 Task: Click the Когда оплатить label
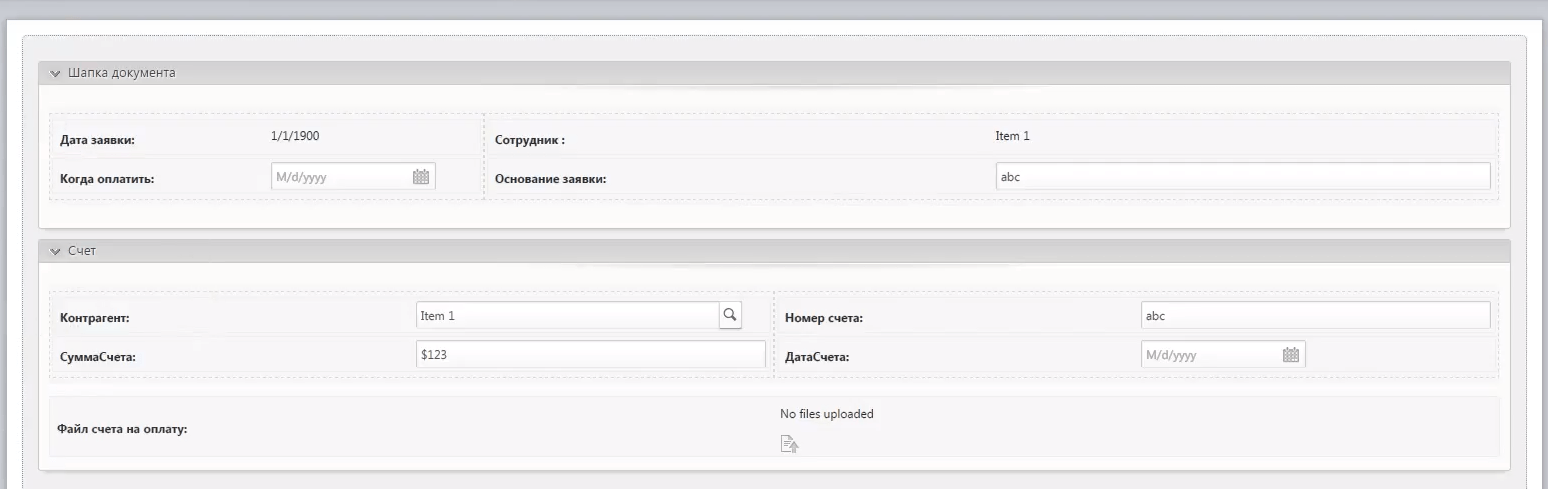point(107,179)
